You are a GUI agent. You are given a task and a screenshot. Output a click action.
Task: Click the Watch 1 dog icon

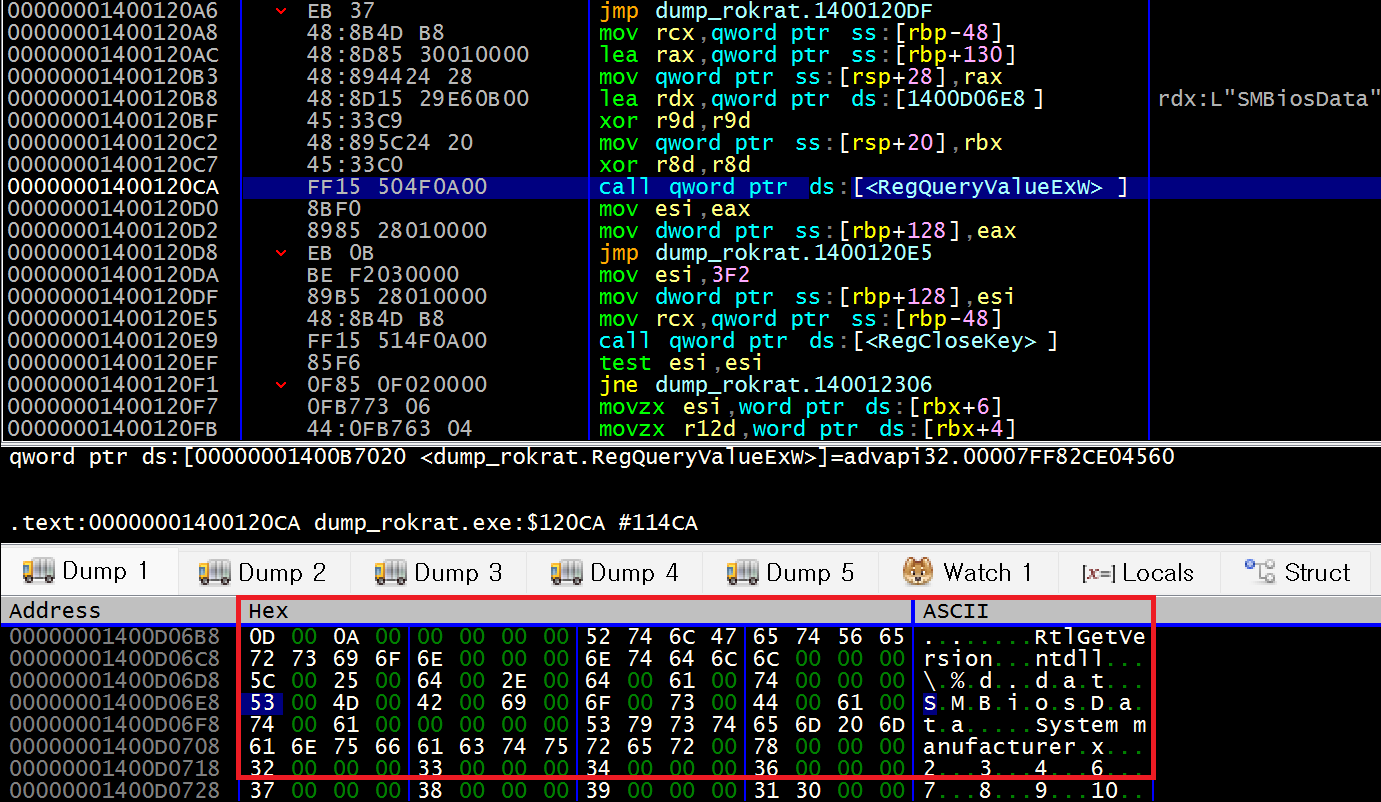[918, 572]
